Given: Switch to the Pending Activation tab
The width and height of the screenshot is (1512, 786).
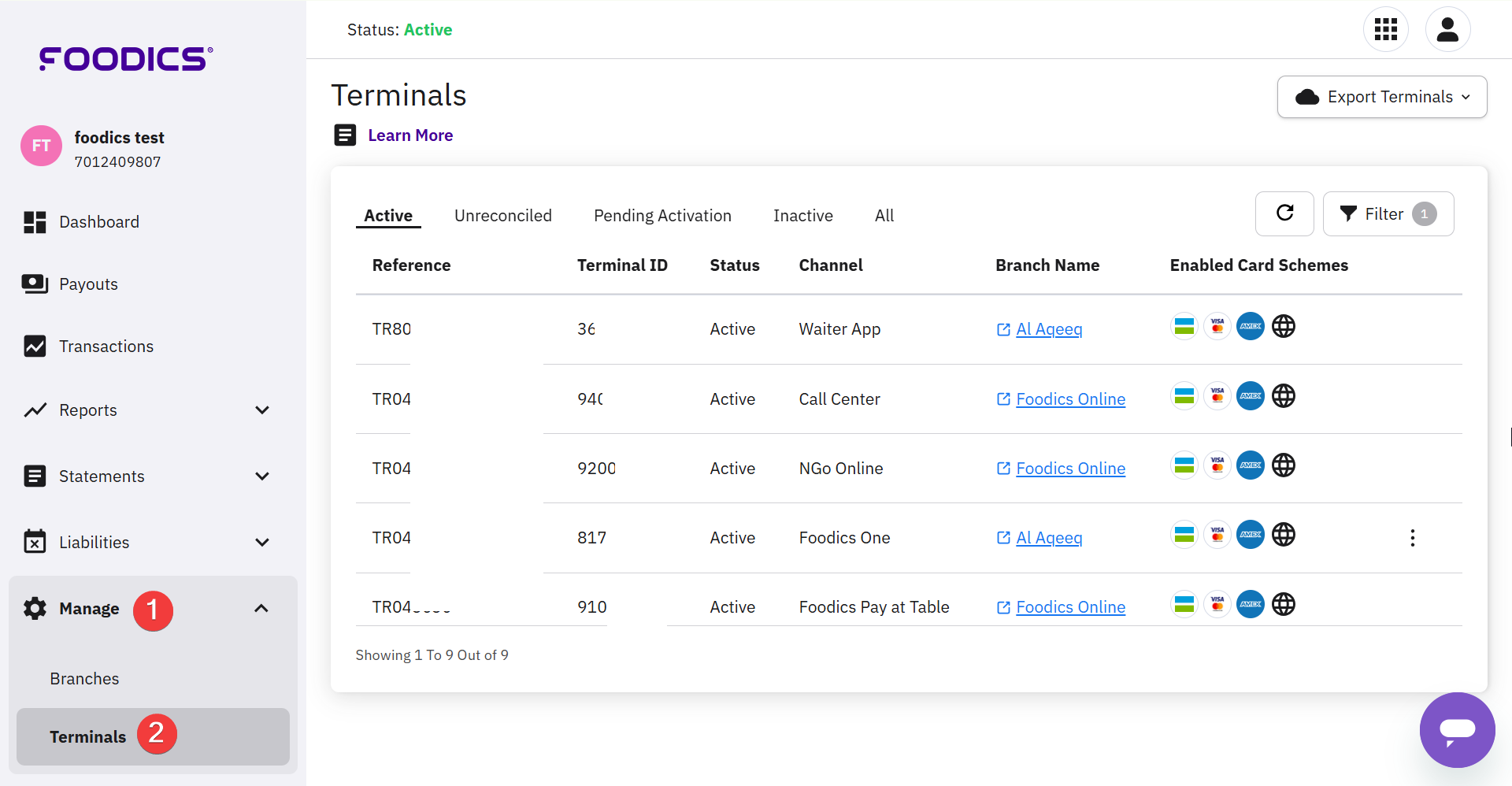Looking at the screenshot, I should click(662, 216).
